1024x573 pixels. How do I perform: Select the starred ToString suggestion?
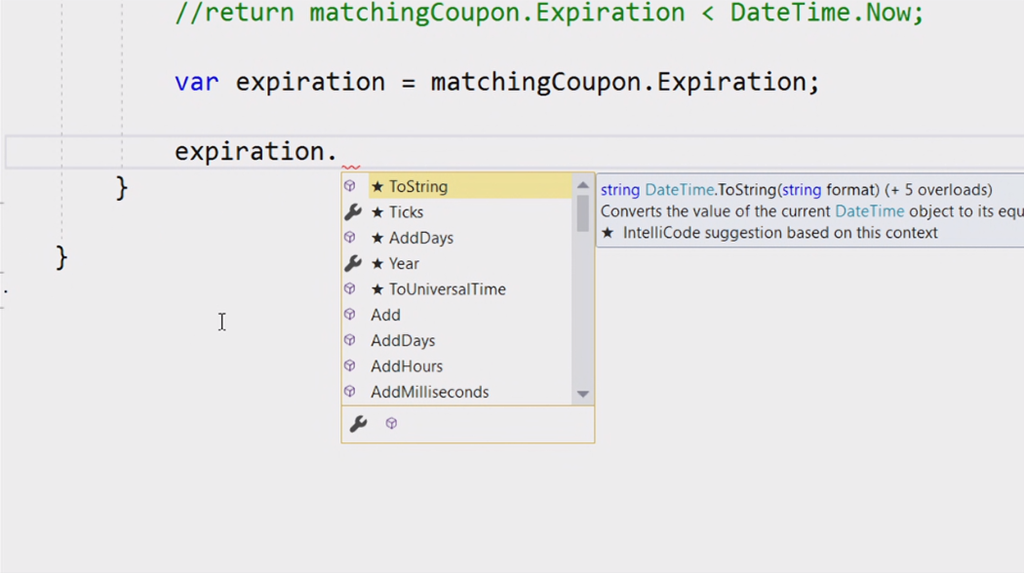pyautogui.click(x=418, y=186)
